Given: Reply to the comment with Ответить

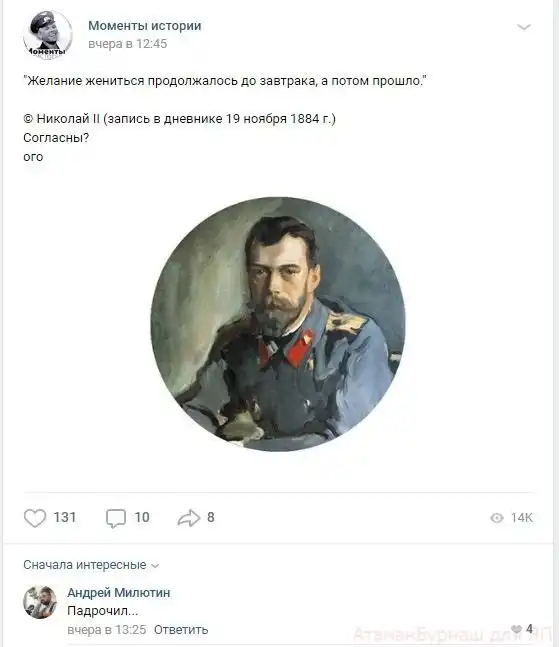Looking at the screenshot, I should (181, 630).
